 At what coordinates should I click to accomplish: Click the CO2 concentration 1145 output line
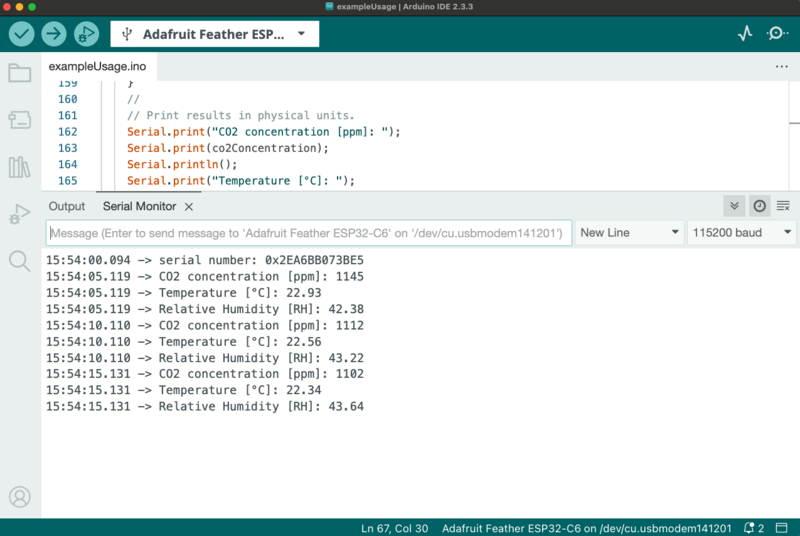click(x=205, y=276)
